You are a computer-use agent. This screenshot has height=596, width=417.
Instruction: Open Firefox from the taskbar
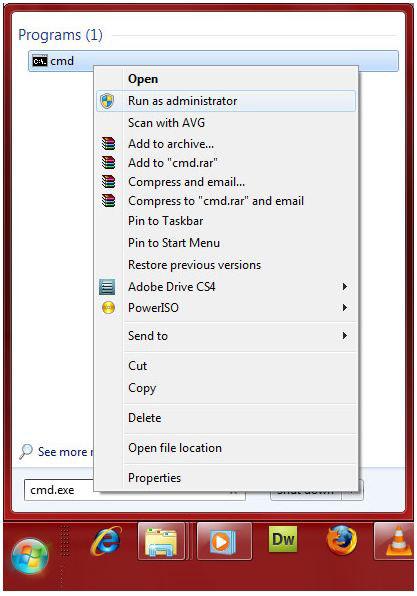click(x=341, y=540)
